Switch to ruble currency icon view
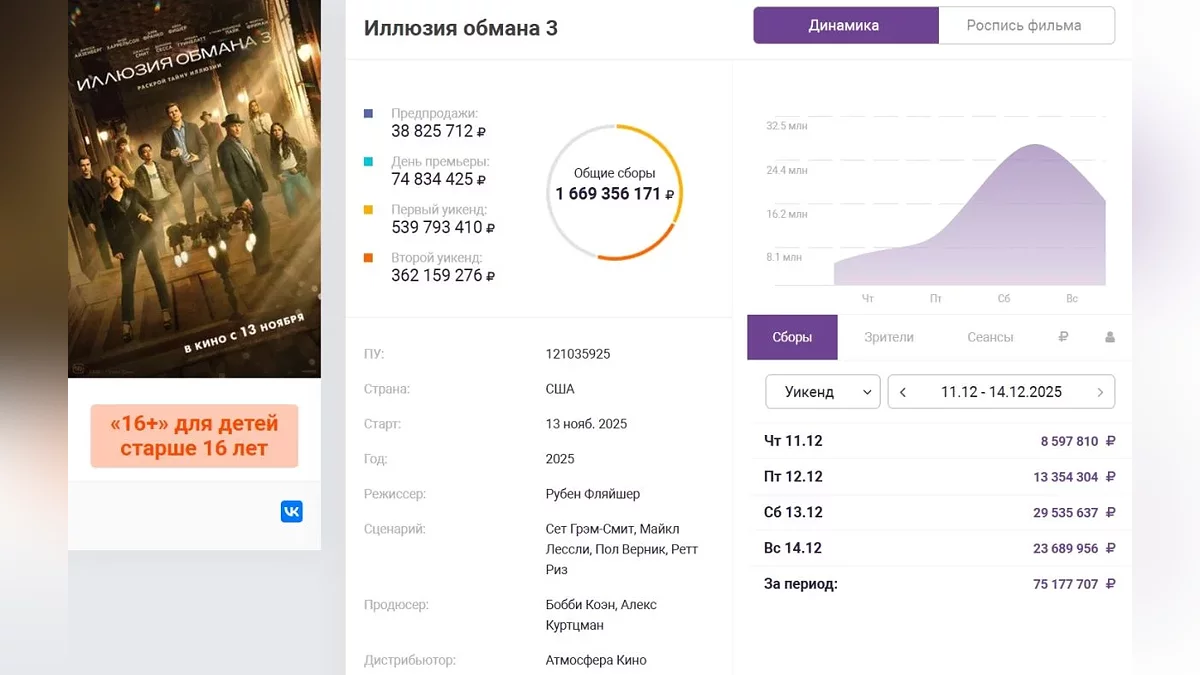The image size is (1200, 675). pos(1063,337)
